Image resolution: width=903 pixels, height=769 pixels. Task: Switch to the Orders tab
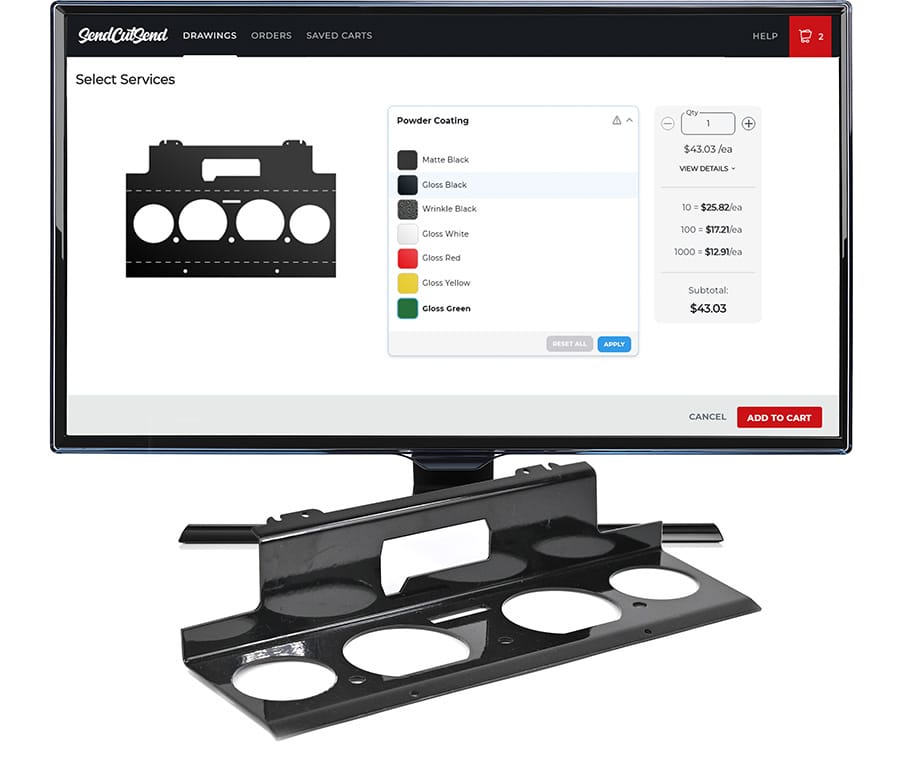[x=271, y=36]
